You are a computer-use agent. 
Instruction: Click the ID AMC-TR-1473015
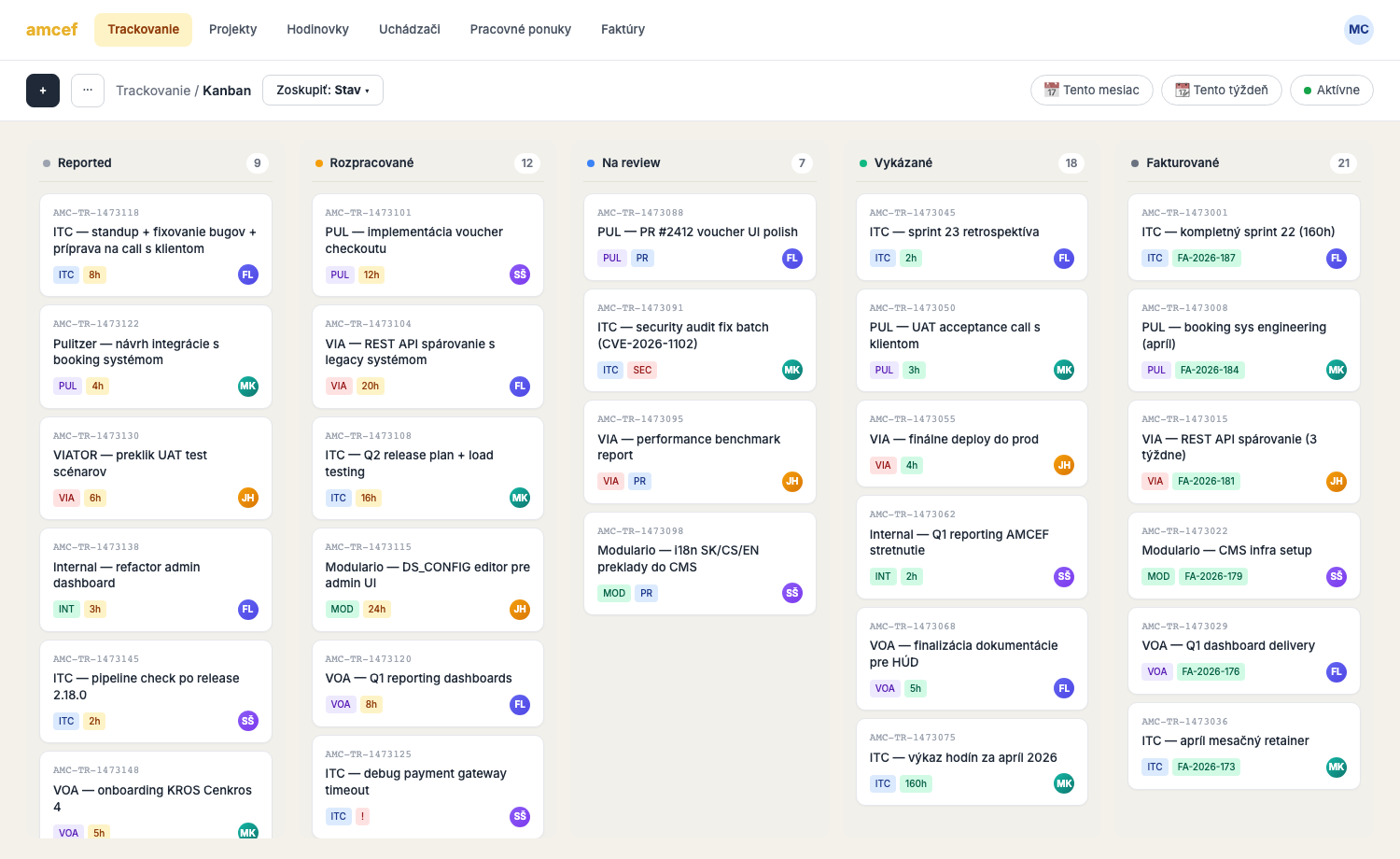[1184, 419]
